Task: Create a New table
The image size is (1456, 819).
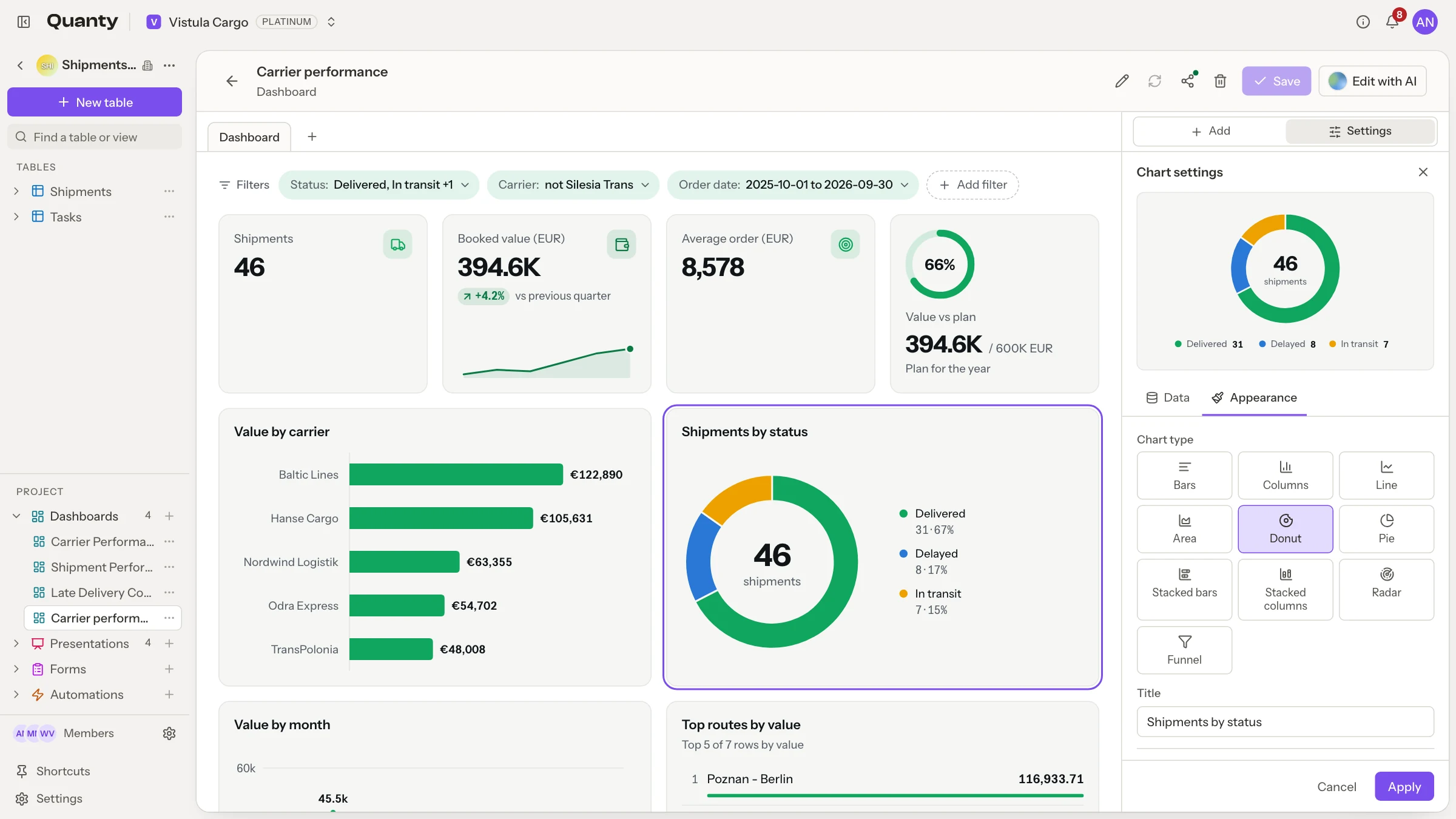Action: tap(95, 102)
